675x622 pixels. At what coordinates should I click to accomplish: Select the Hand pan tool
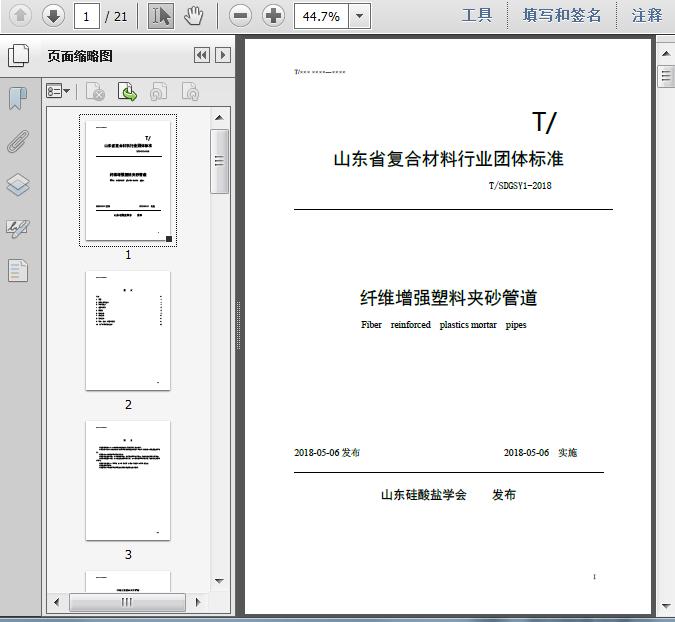pyautogui.click(x=193, y=15)
